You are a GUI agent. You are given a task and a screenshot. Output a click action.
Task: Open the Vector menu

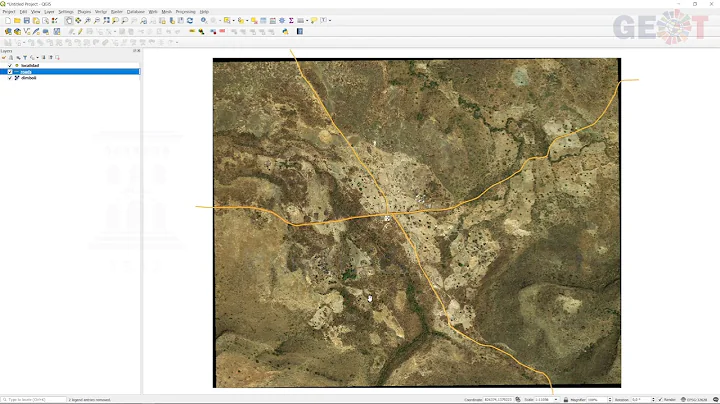(101, 11)
